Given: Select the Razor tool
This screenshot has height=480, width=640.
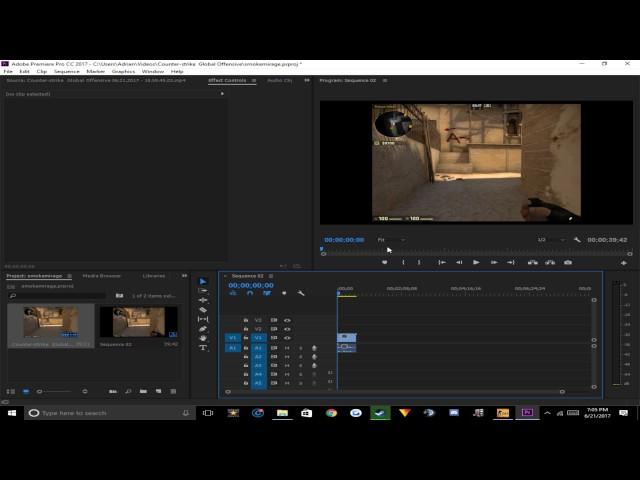Looking at the screenshot, I should pos(203,310).
